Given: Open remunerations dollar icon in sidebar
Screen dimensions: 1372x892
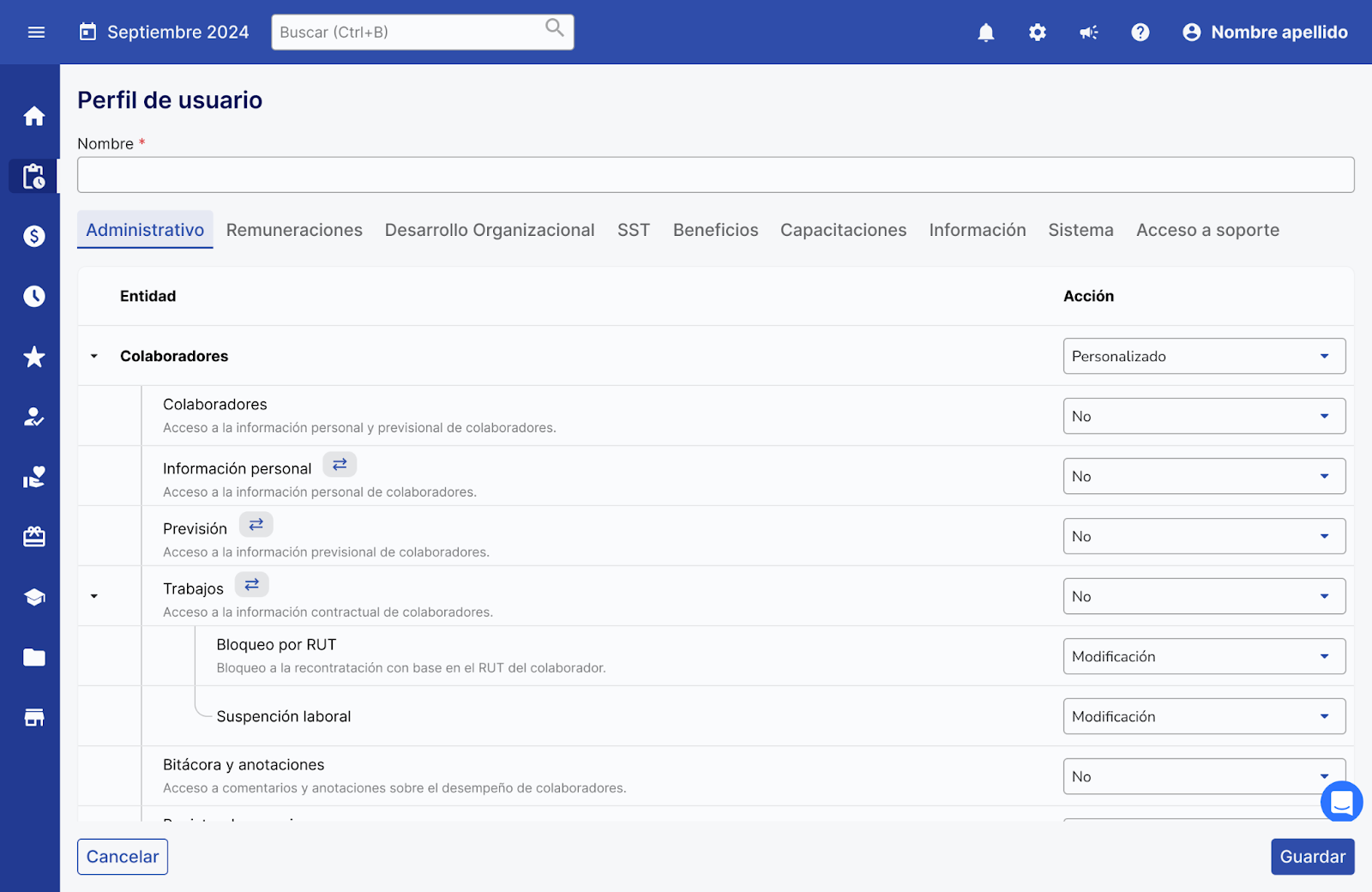Looking at the screenshot, I should 34,236.
